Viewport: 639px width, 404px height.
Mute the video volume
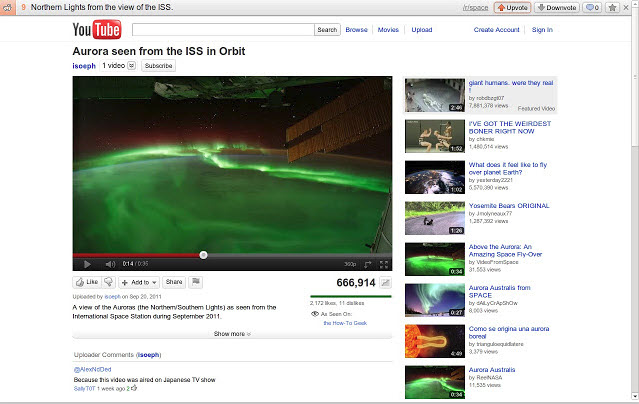point(110,264)
